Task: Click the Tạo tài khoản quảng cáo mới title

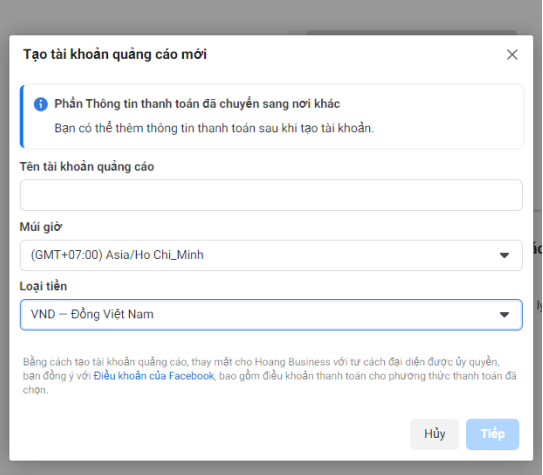Action: (115, 54)
